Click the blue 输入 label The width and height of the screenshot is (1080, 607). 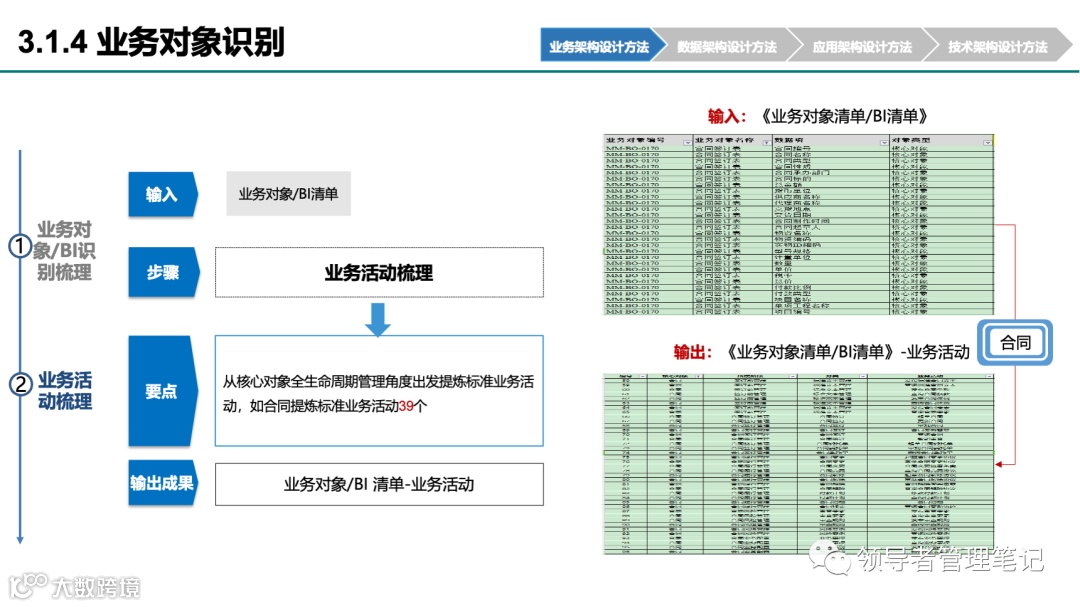[163, 194]
